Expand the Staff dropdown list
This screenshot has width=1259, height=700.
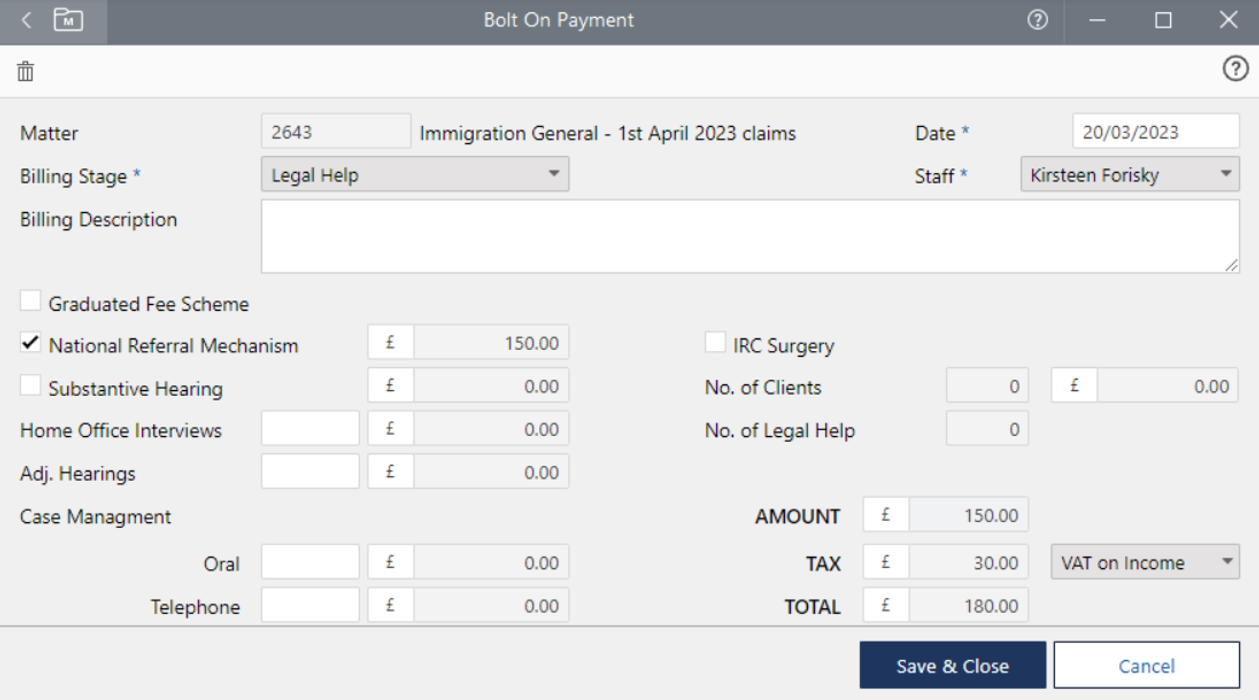click(x=1129, y=175)
